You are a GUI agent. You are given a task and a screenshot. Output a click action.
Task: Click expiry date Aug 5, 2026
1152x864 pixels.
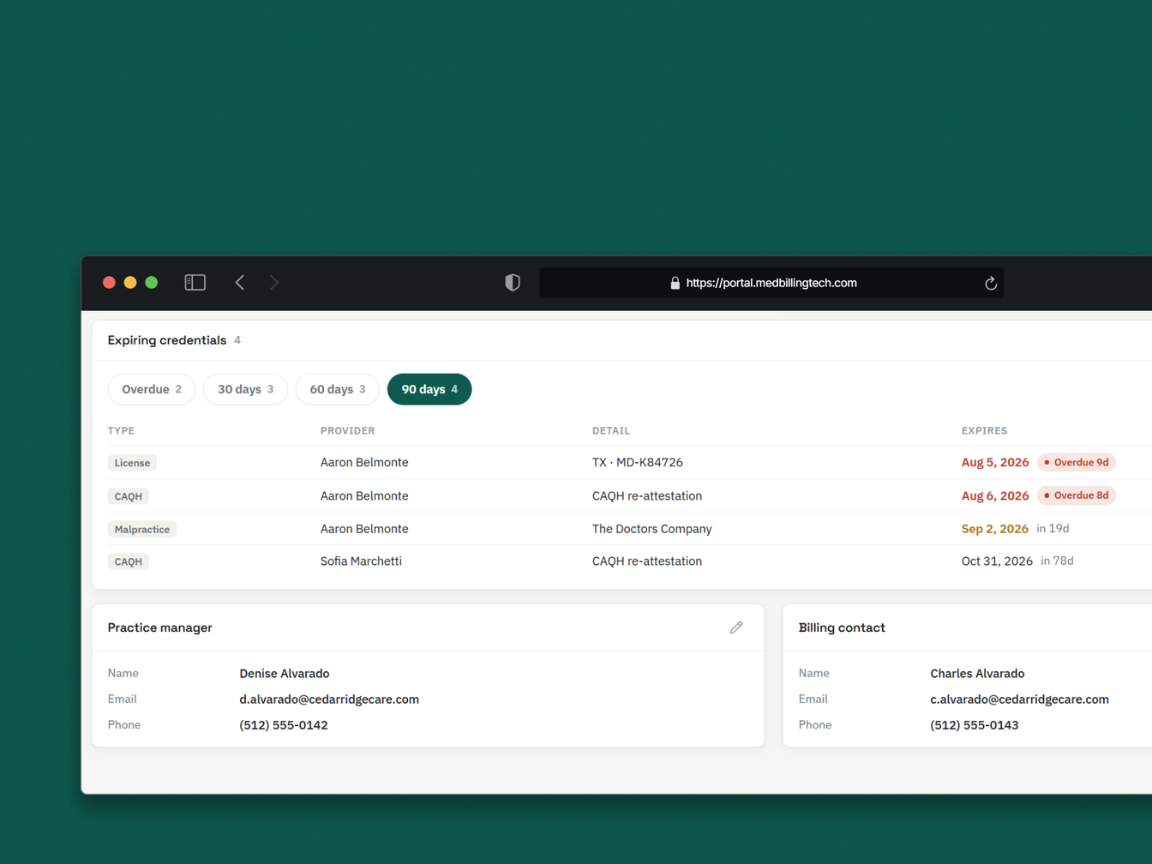pos(995,462)
